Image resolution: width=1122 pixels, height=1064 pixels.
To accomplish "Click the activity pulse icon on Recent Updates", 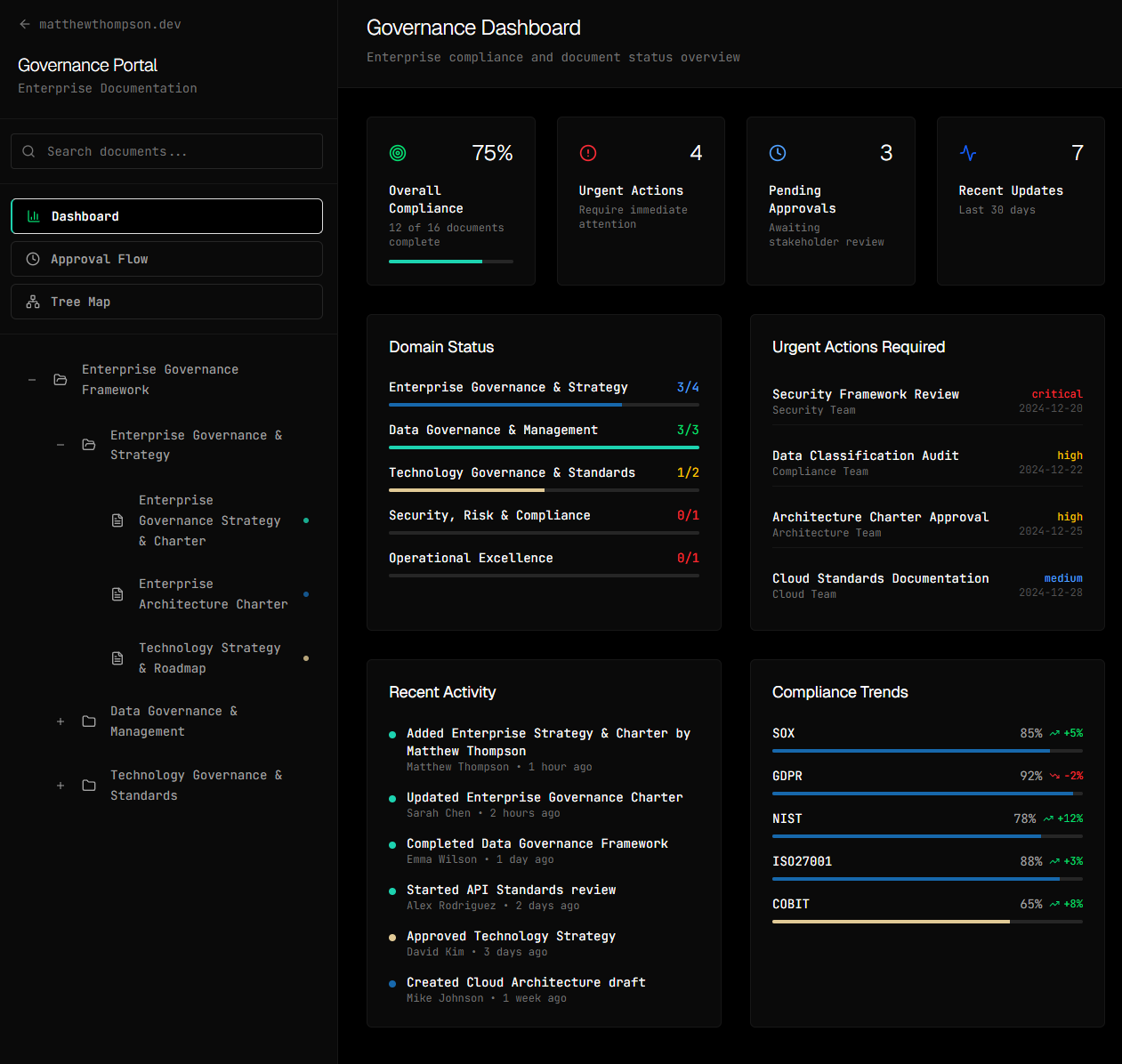I will click(968, 153).
